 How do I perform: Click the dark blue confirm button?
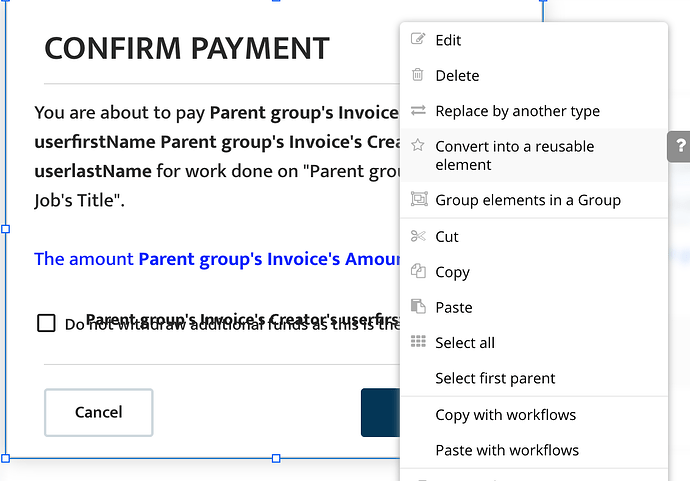[381, 412]
